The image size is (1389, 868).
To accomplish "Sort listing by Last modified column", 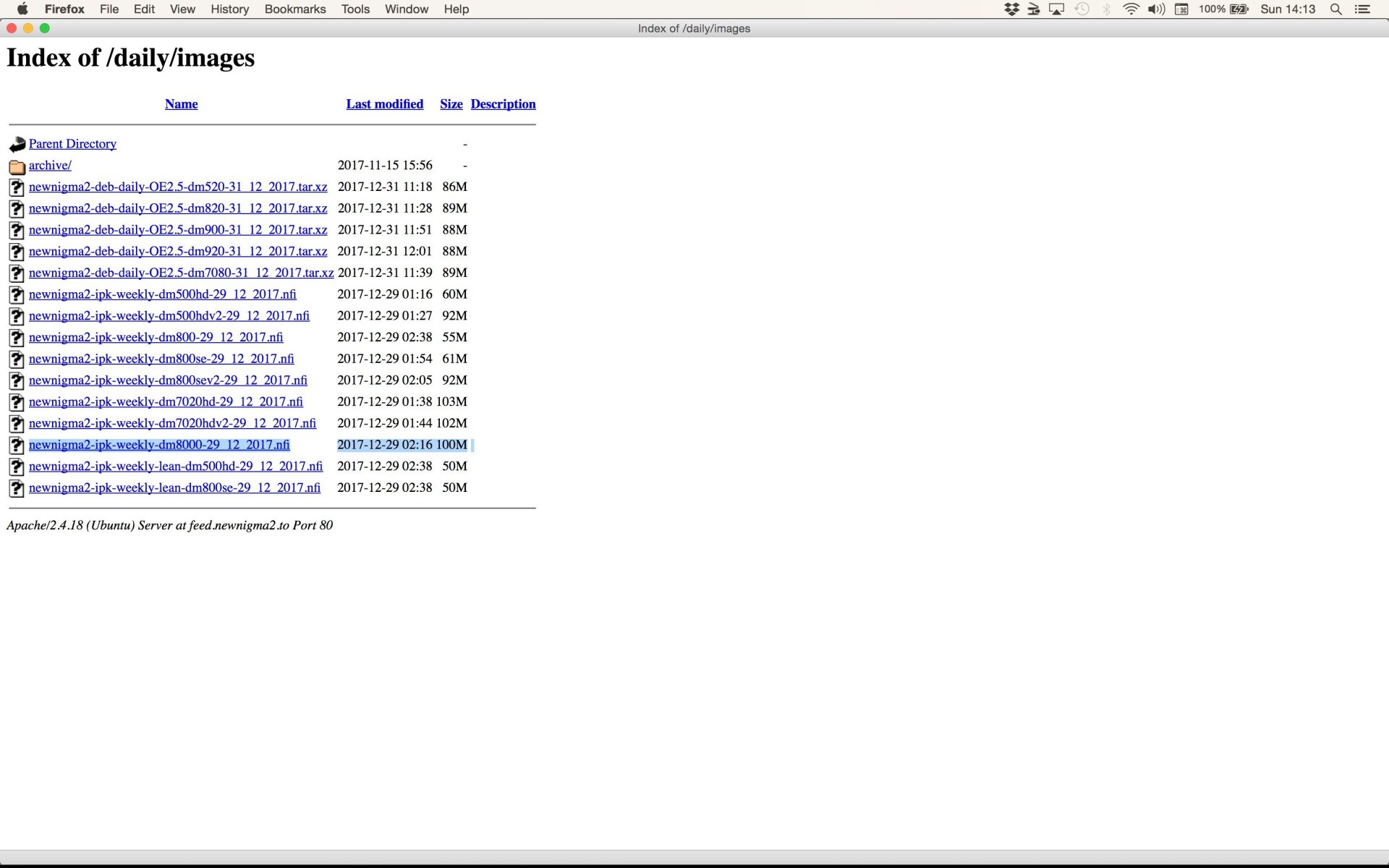I will click(384, 104).
